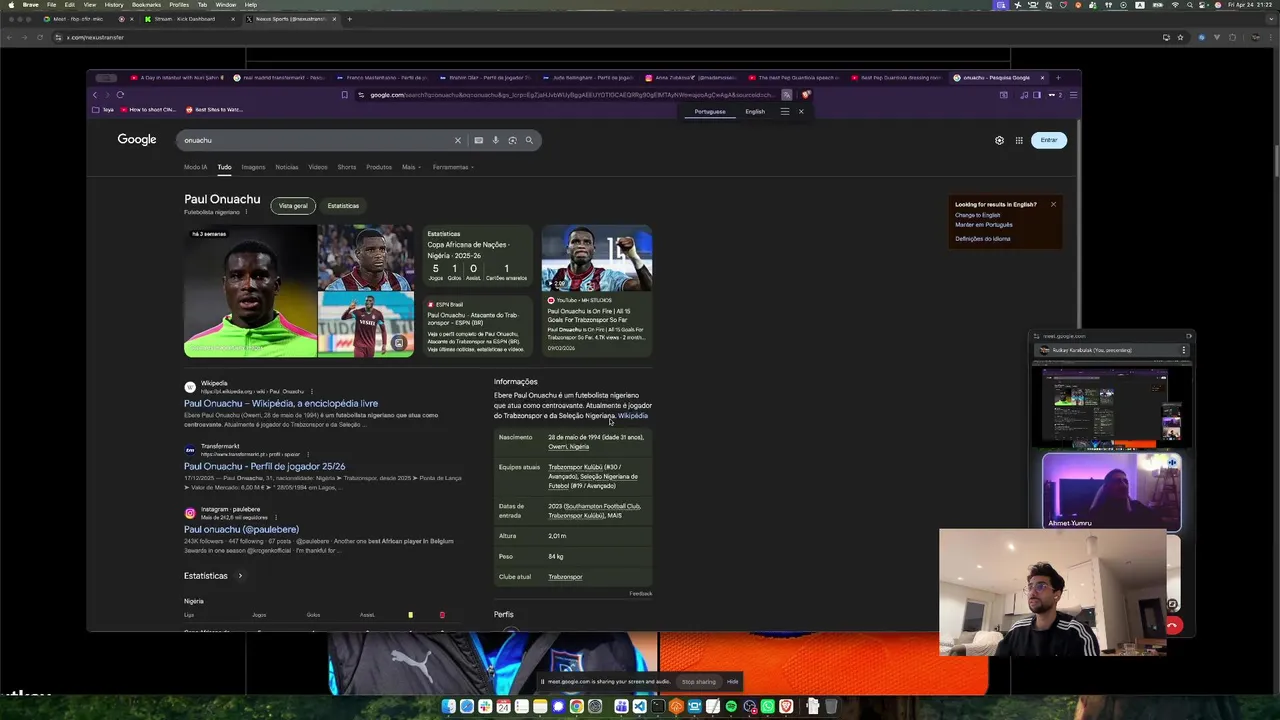Click the Google search input containing 'onuachu'
The width and height of the screenshot is (1280, 720).
(x=315, y=140)
